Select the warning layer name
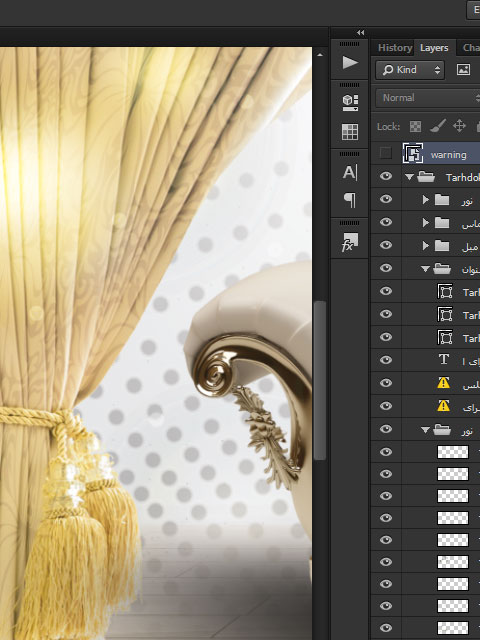This screenshot has width=480, height=640. 448,155
